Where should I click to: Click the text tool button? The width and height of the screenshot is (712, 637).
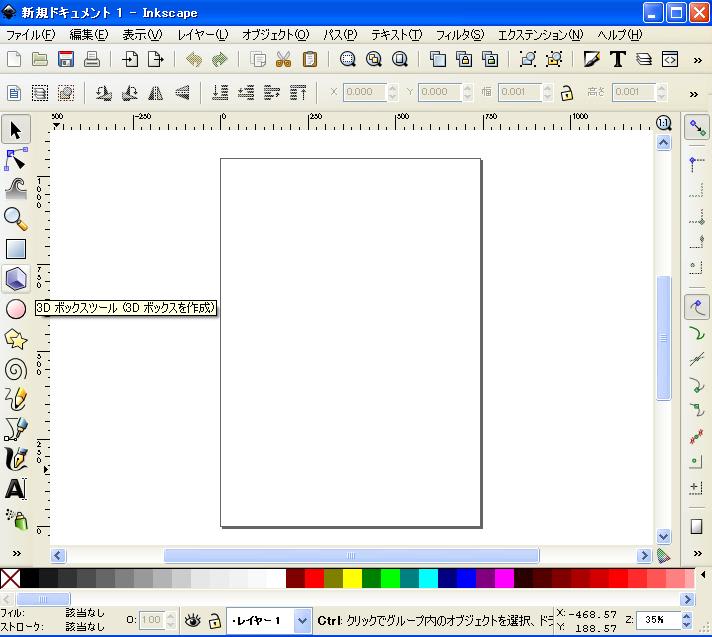point(16,489)
